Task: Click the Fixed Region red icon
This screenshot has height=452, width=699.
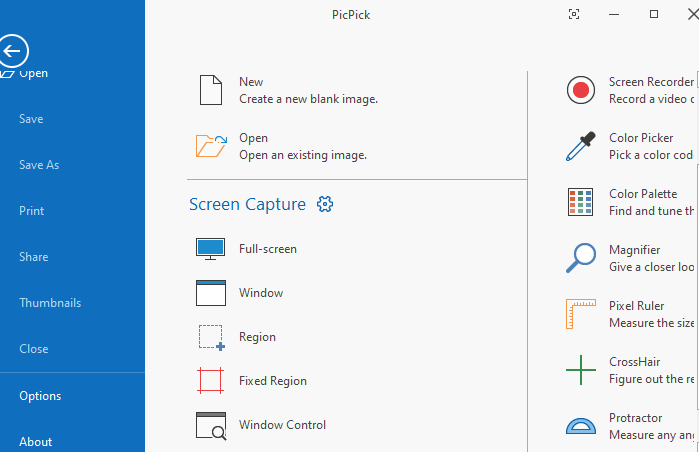Action: coord(210,381)
